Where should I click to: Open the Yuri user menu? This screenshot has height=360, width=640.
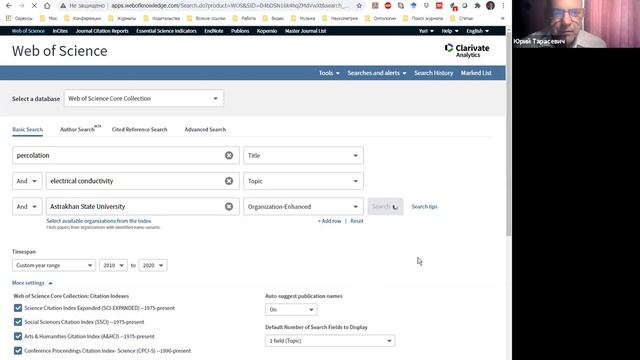[x=426, y=31]
